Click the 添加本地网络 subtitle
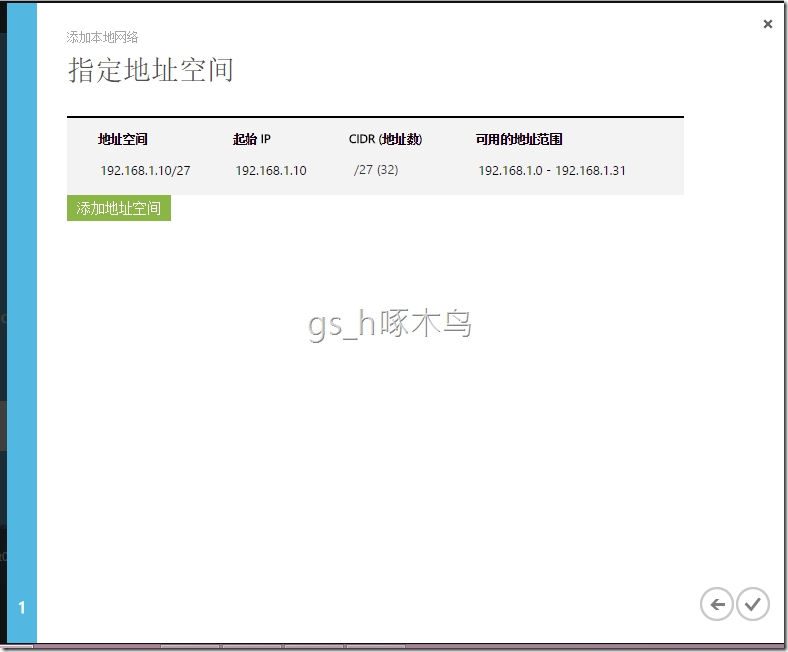788x652 pixels. coord(102,37)
